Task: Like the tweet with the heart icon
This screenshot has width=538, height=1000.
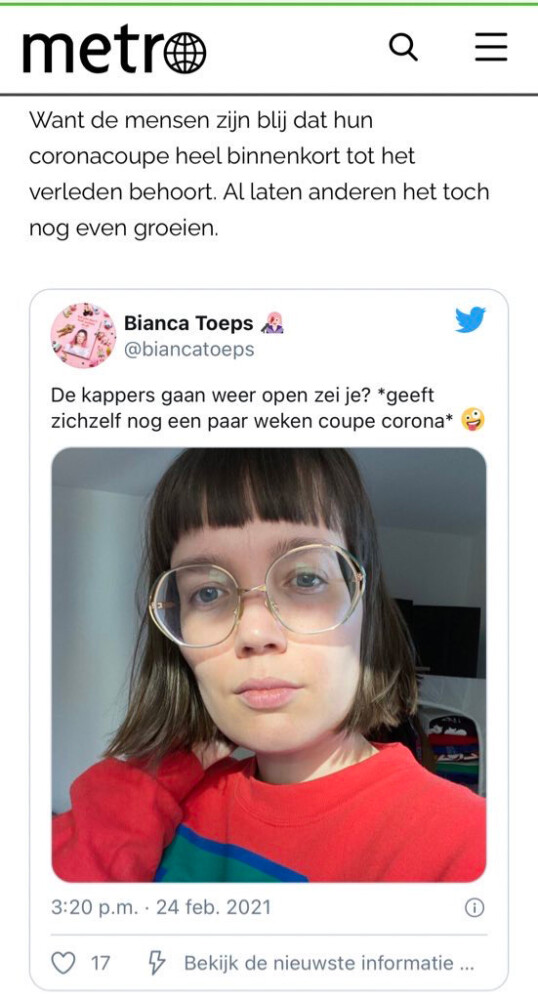Action: pos(63,963)
